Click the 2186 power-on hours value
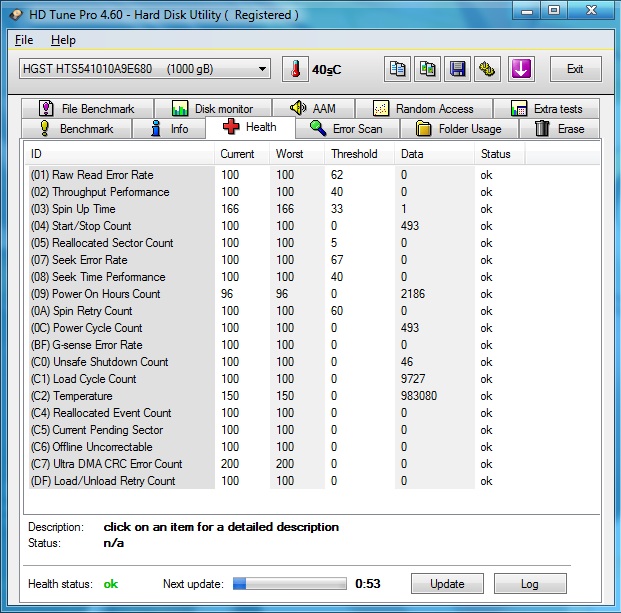This screenshot has width=621, height=613. point(413,294)
